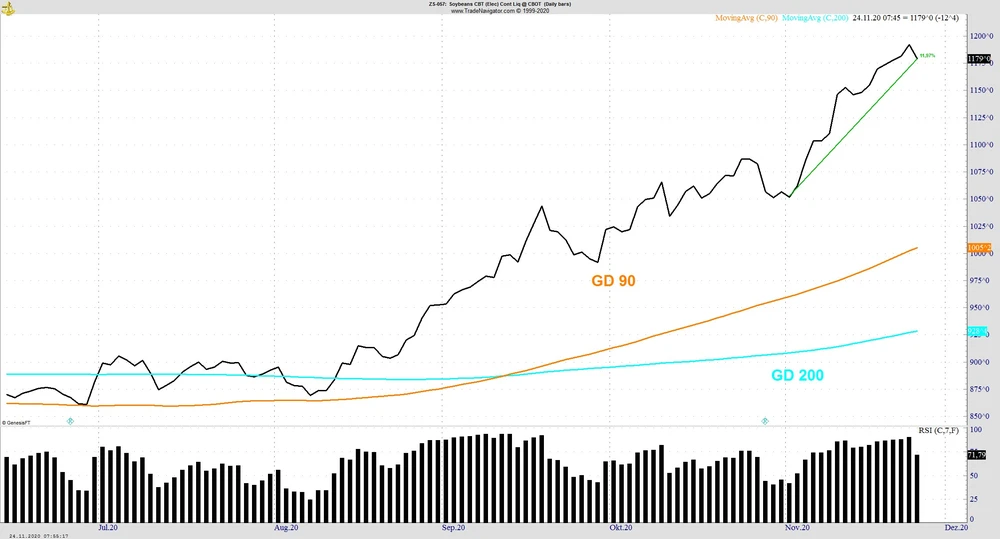1000x539 pixels.
Task: Click the GenesisFT logo text at chart left
Action: (x=18, y=423)
